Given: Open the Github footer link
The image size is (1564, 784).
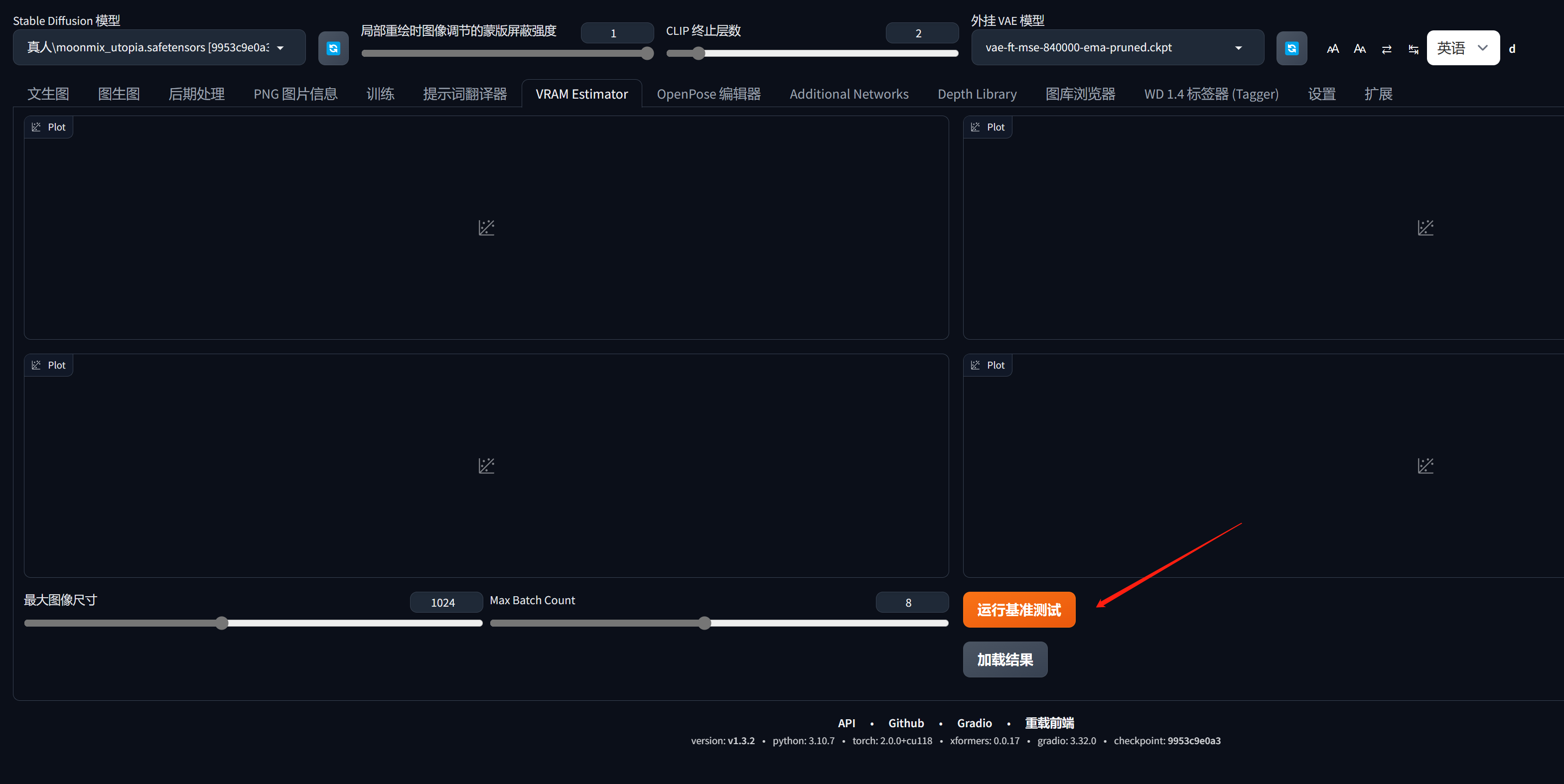Looking at the screenshot, I should click(906, 723).
